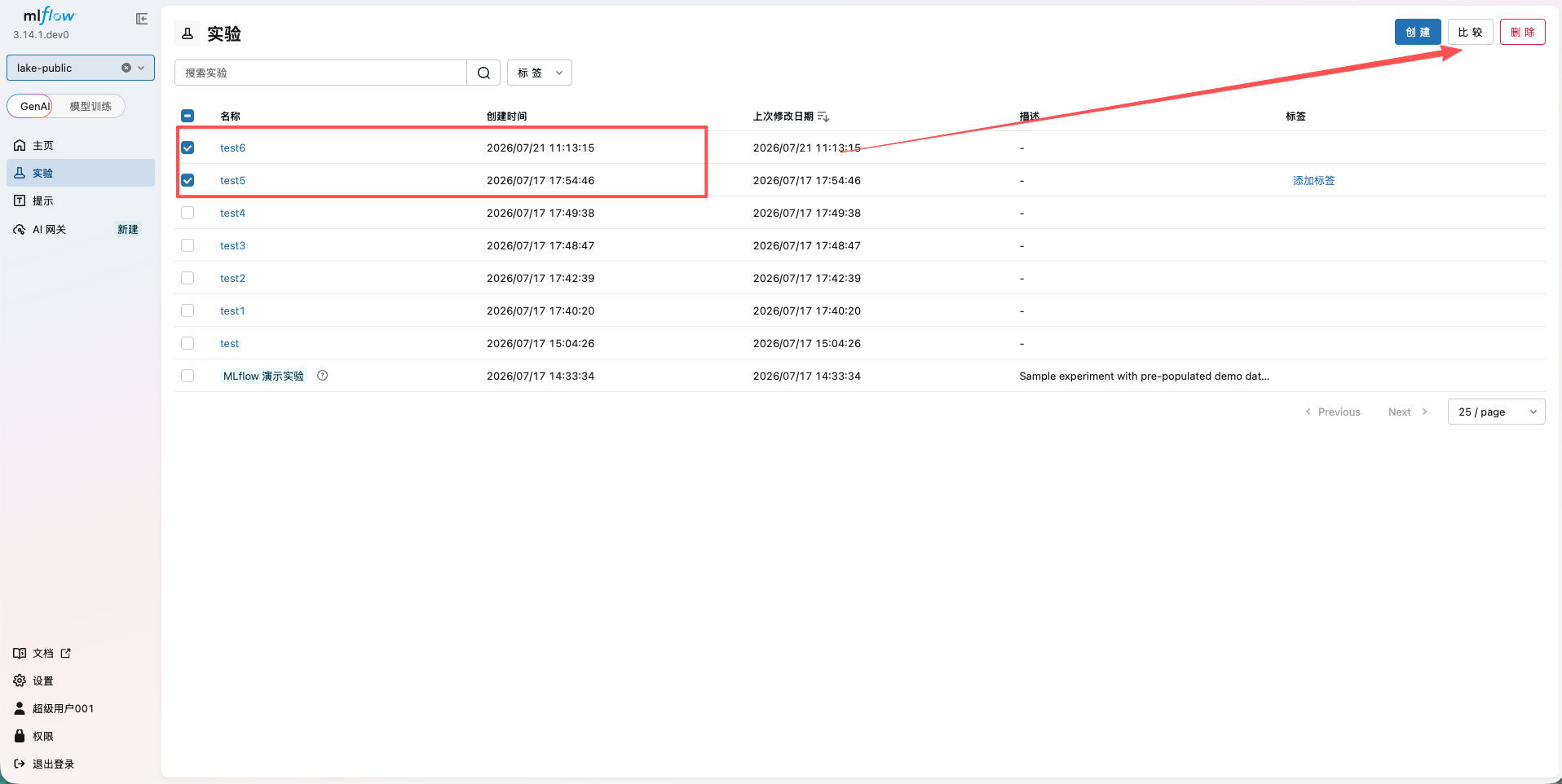Clear the lake-public workspace selection

point(126,68)
